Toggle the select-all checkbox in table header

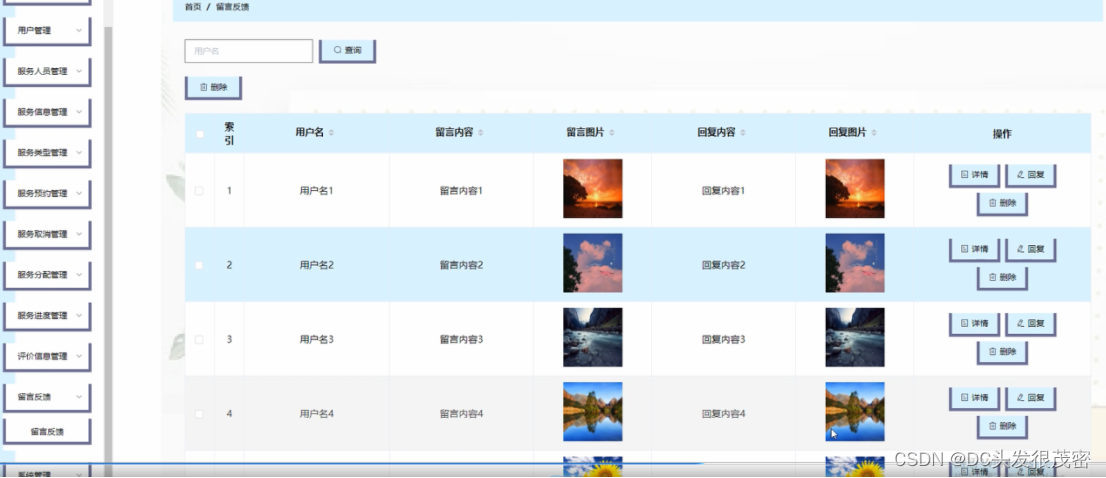coord(200,134)
